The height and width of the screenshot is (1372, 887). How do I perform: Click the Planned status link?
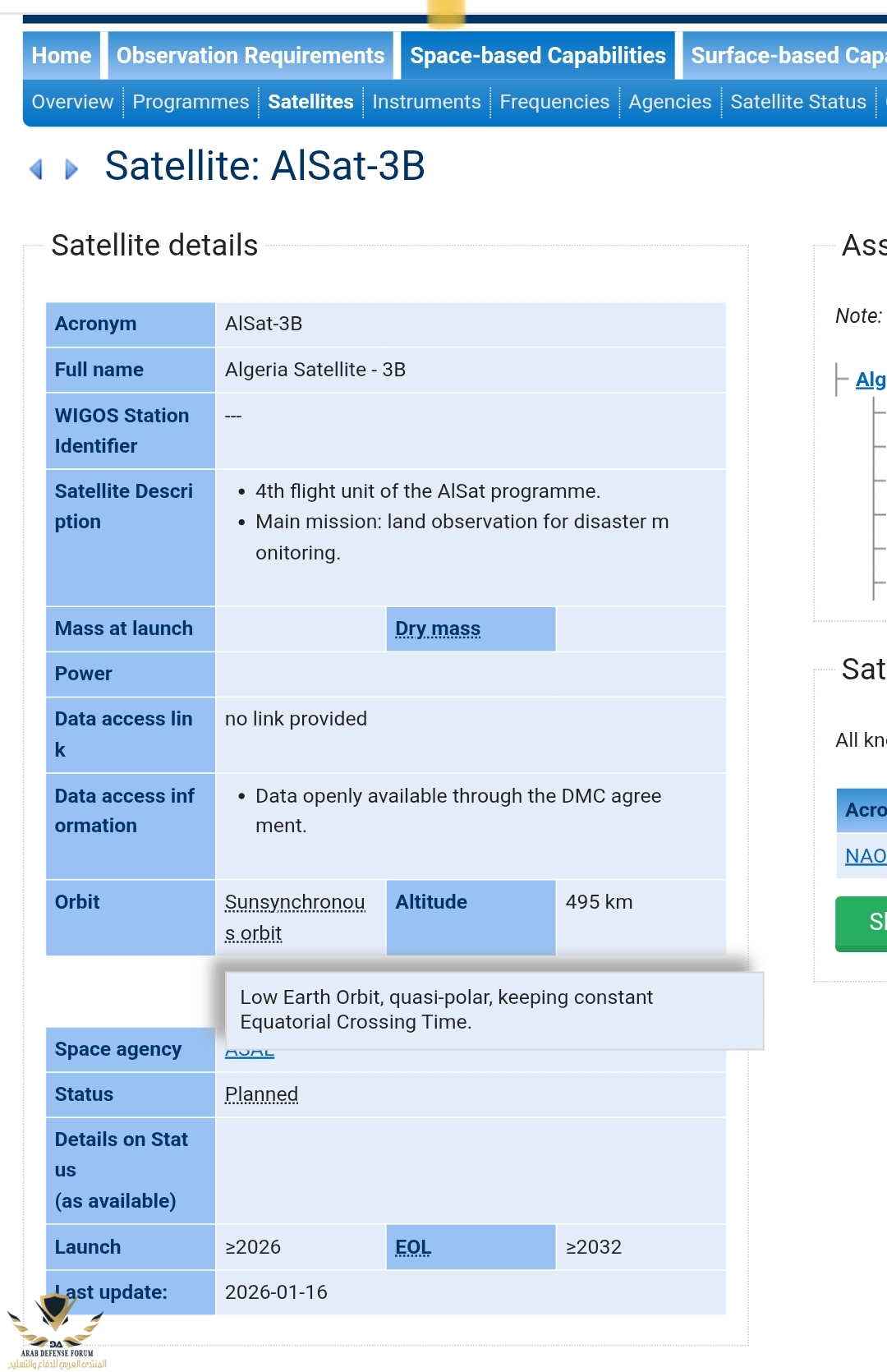(x=261, y=1094)
